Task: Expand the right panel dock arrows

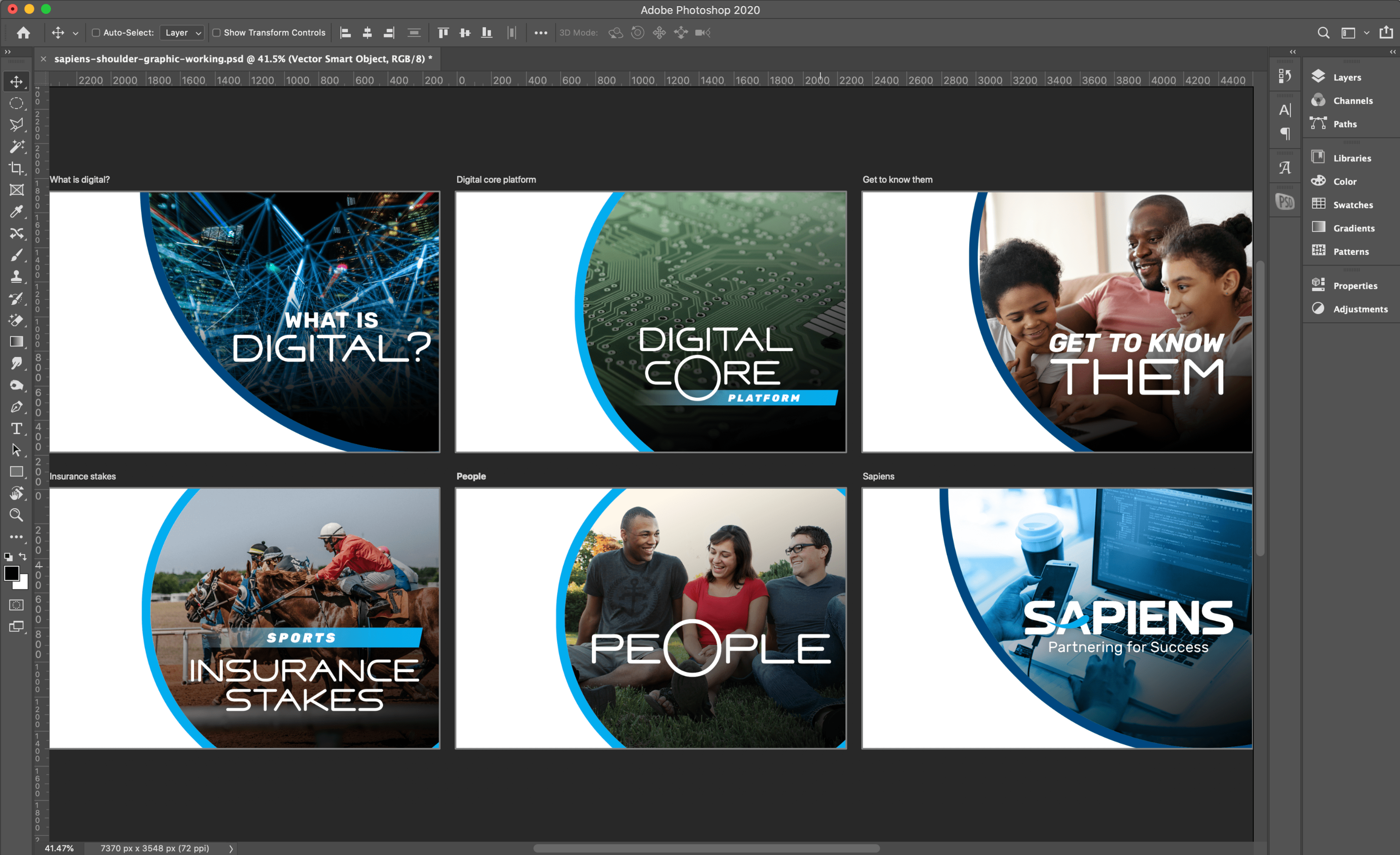Action: point(1393,52)
